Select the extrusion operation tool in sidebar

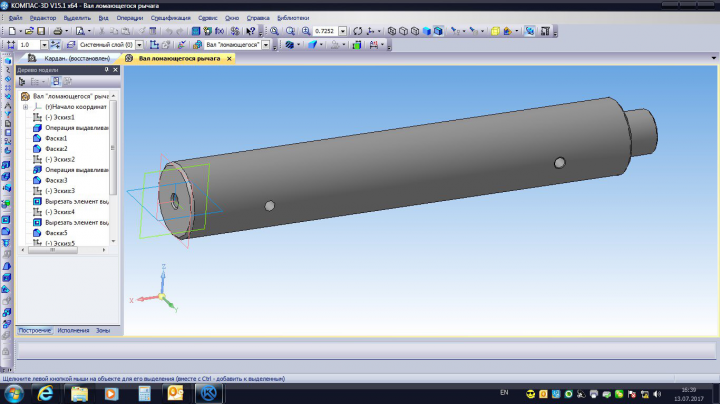click(6, 164)
